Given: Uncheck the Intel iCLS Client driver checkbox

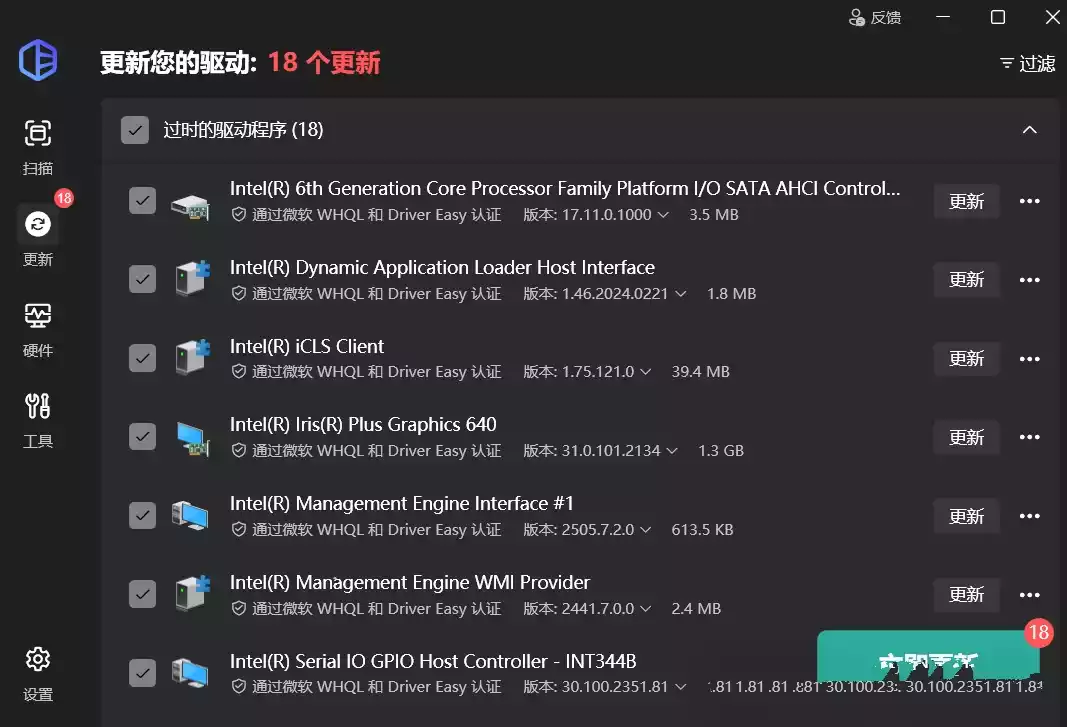Looking at the screenshot, I should 142,357.
